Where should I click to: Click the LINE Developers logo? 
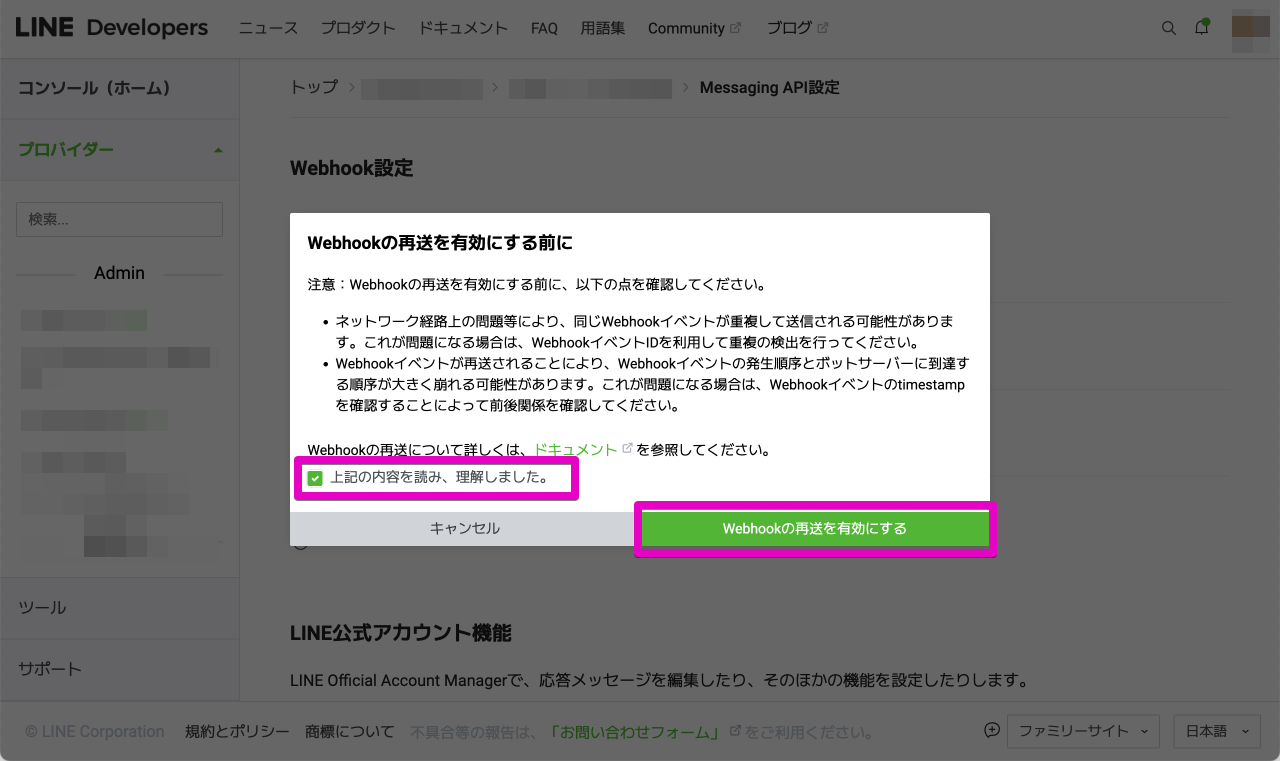click(112, 28)
